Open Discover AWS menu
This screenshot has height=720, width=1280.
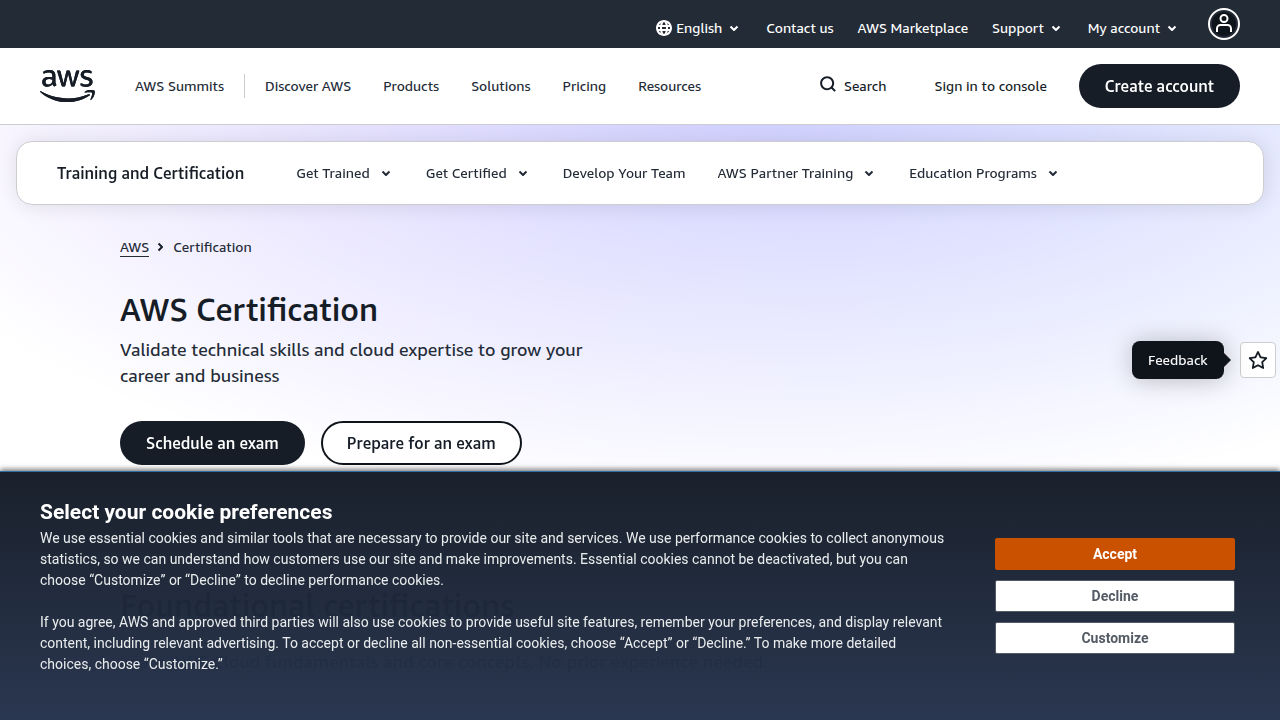pyautogui.click(x=308, y=86)
